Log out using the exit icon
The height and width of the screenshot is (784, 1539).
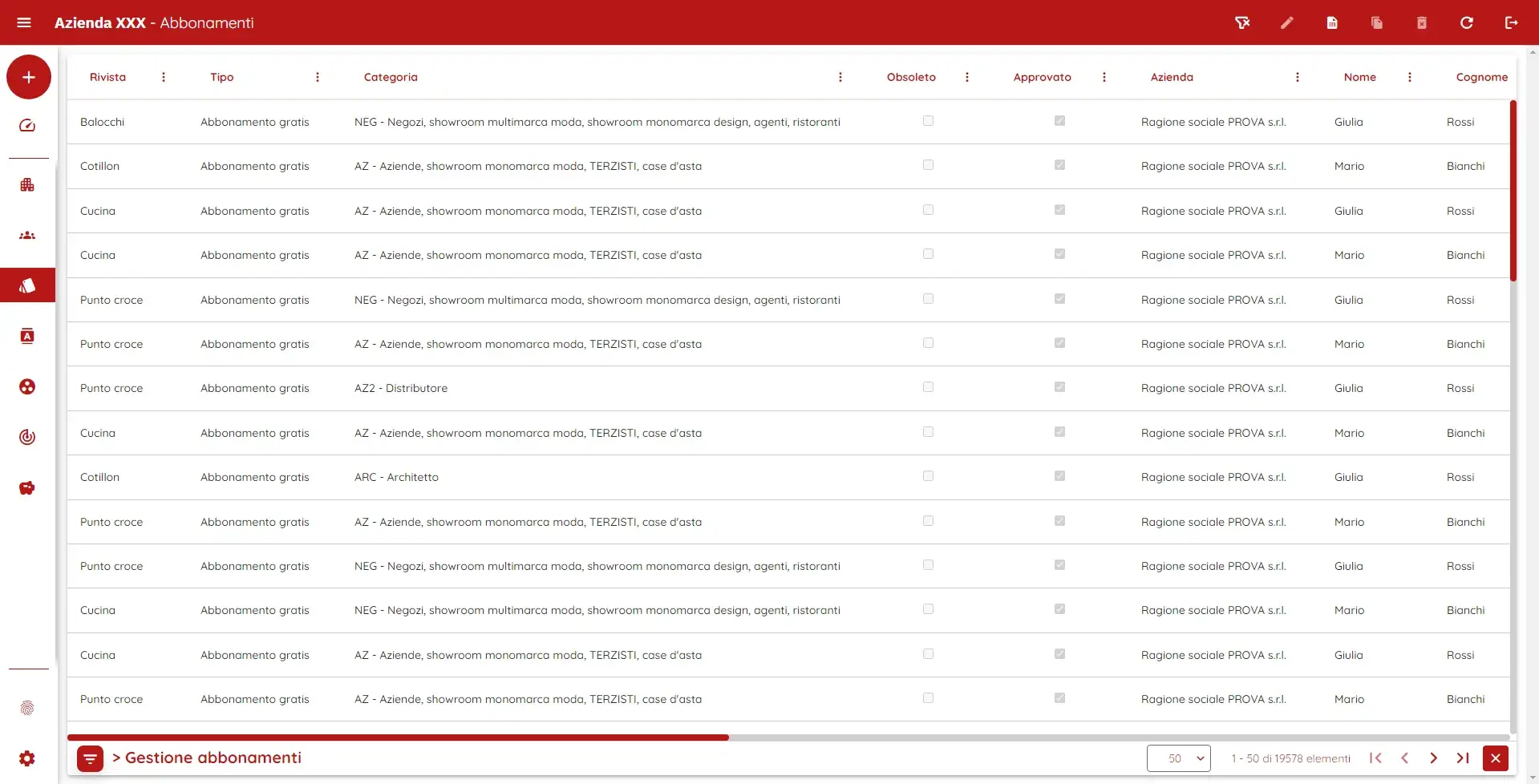[1512, 22]
